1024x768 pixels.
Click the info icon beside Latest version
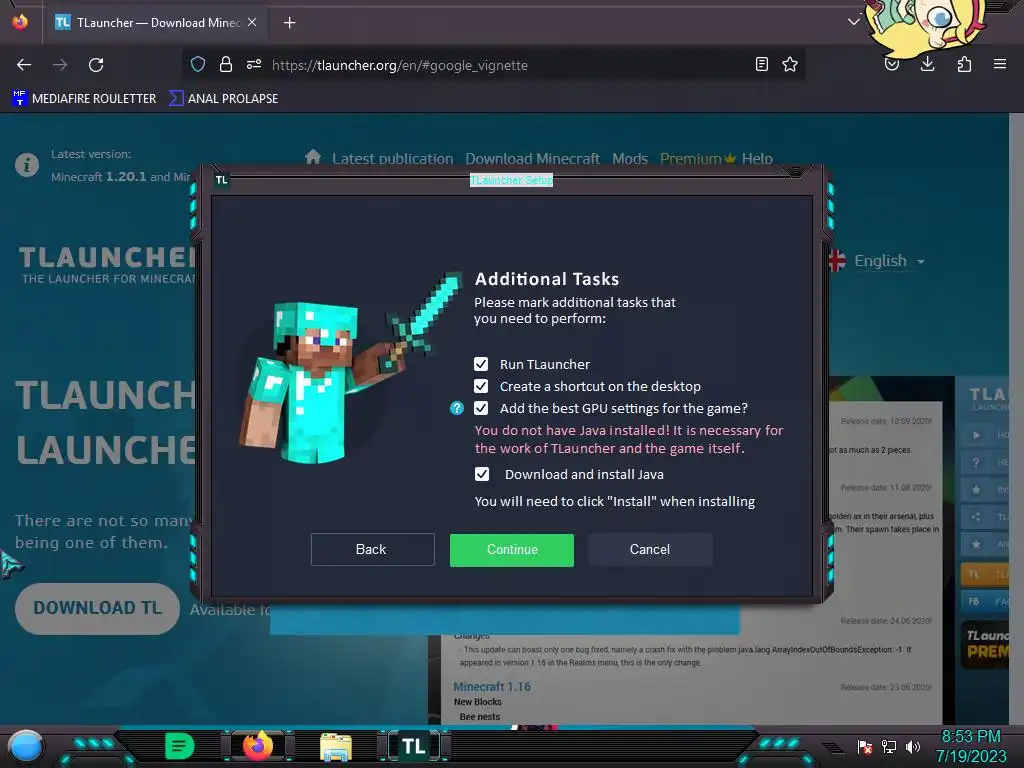click(27, 165)
